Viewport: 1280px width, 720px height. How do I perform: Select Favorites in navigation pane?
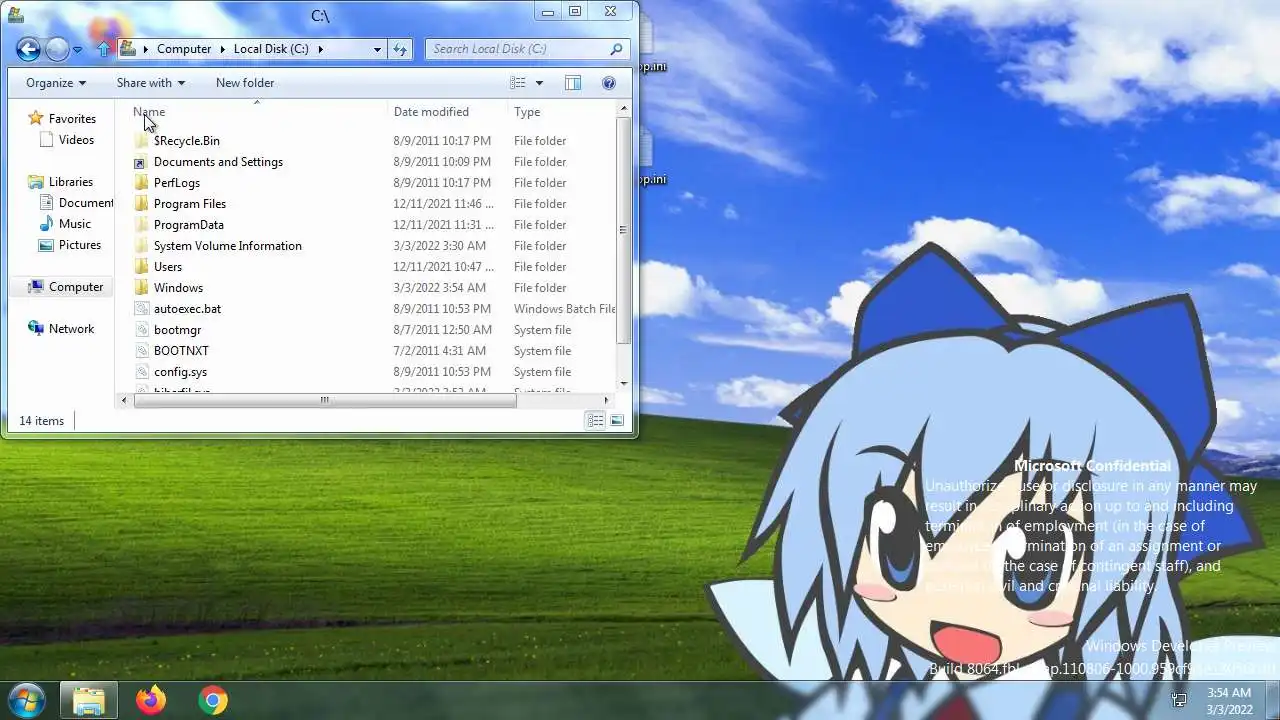point(72,119)
